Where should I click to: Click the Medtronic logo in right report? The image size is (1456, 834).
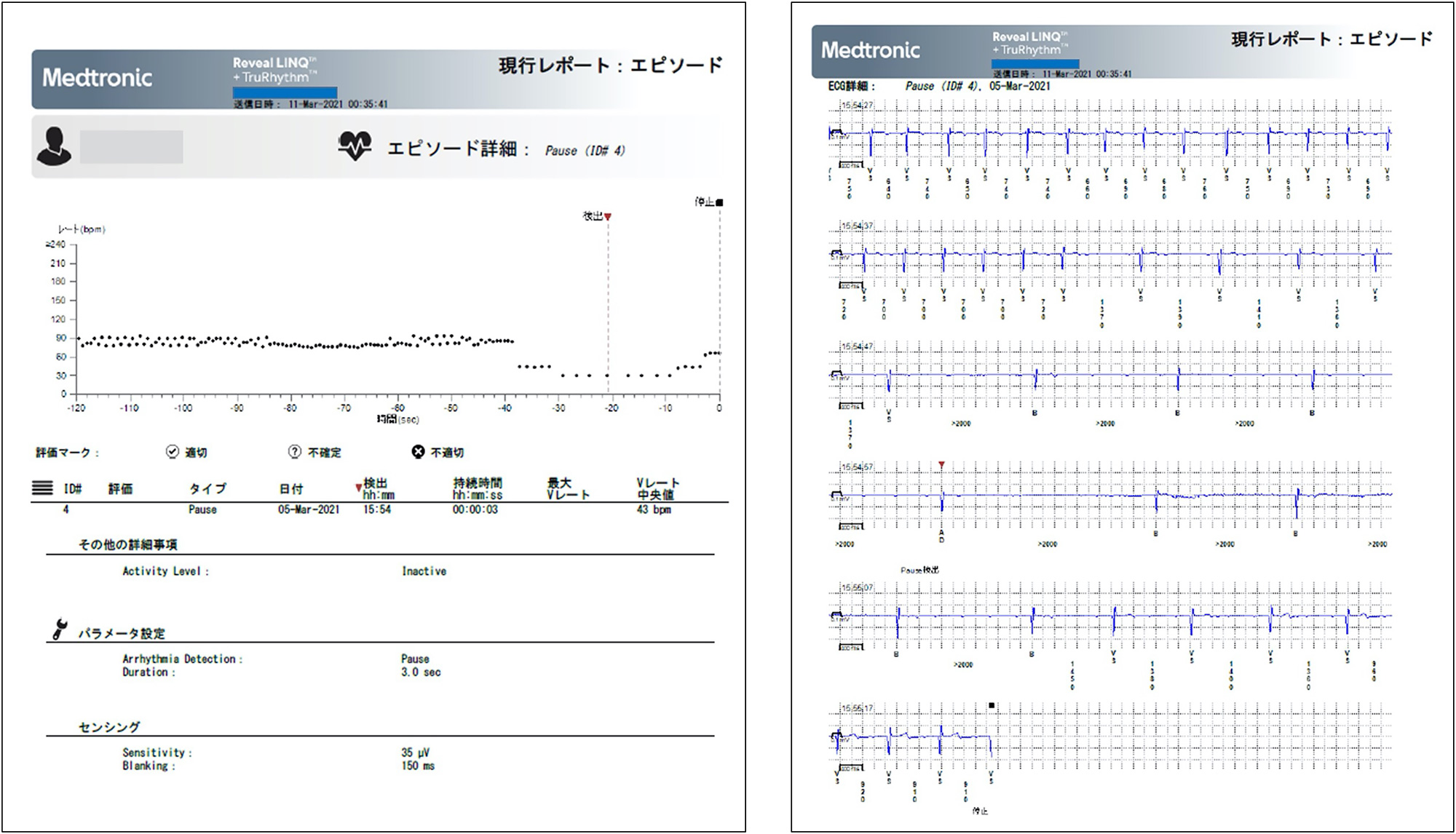pos(871,50)
